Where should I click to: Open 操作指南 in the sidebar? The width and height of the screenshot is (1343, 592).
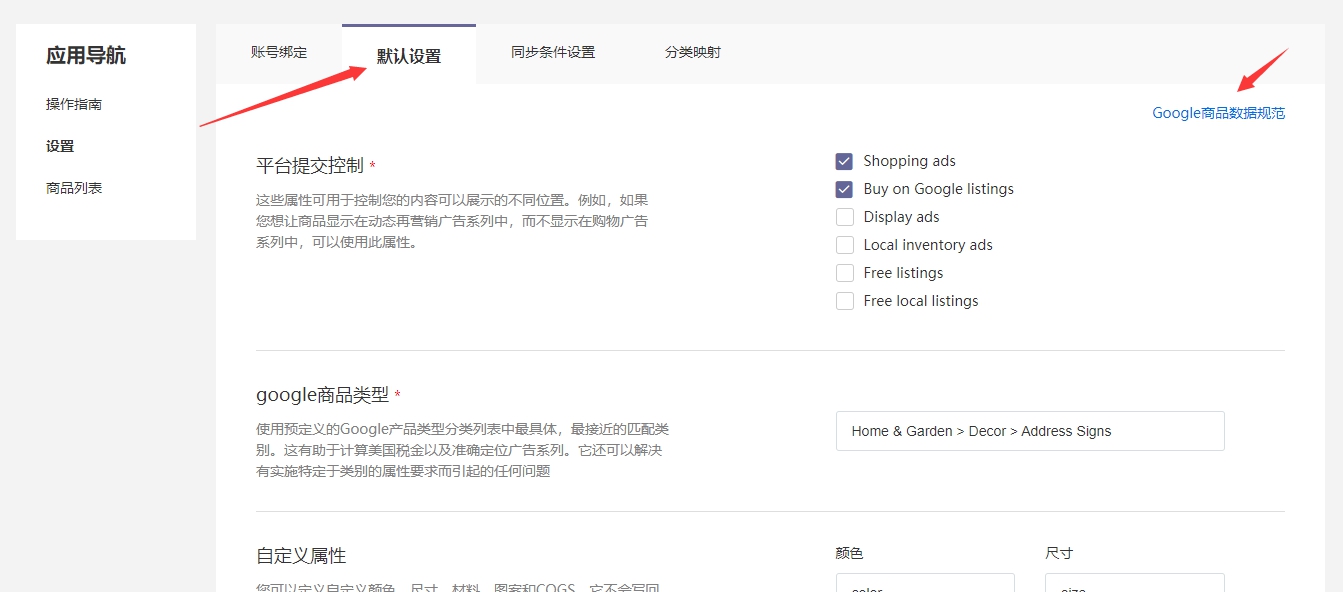pyautogui.click(x=74, y=104)
